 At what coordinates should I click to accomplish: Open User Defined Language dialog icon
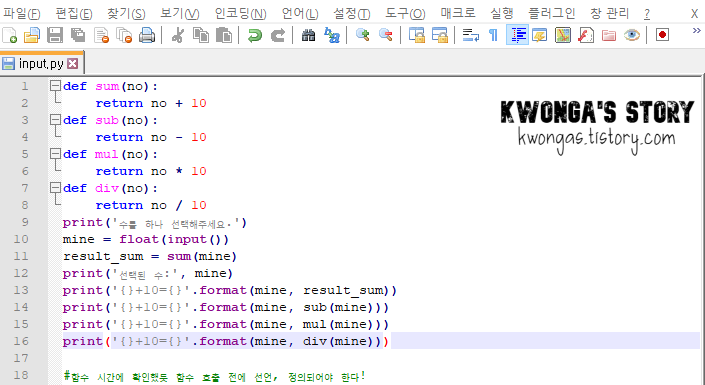pos(540,35)
